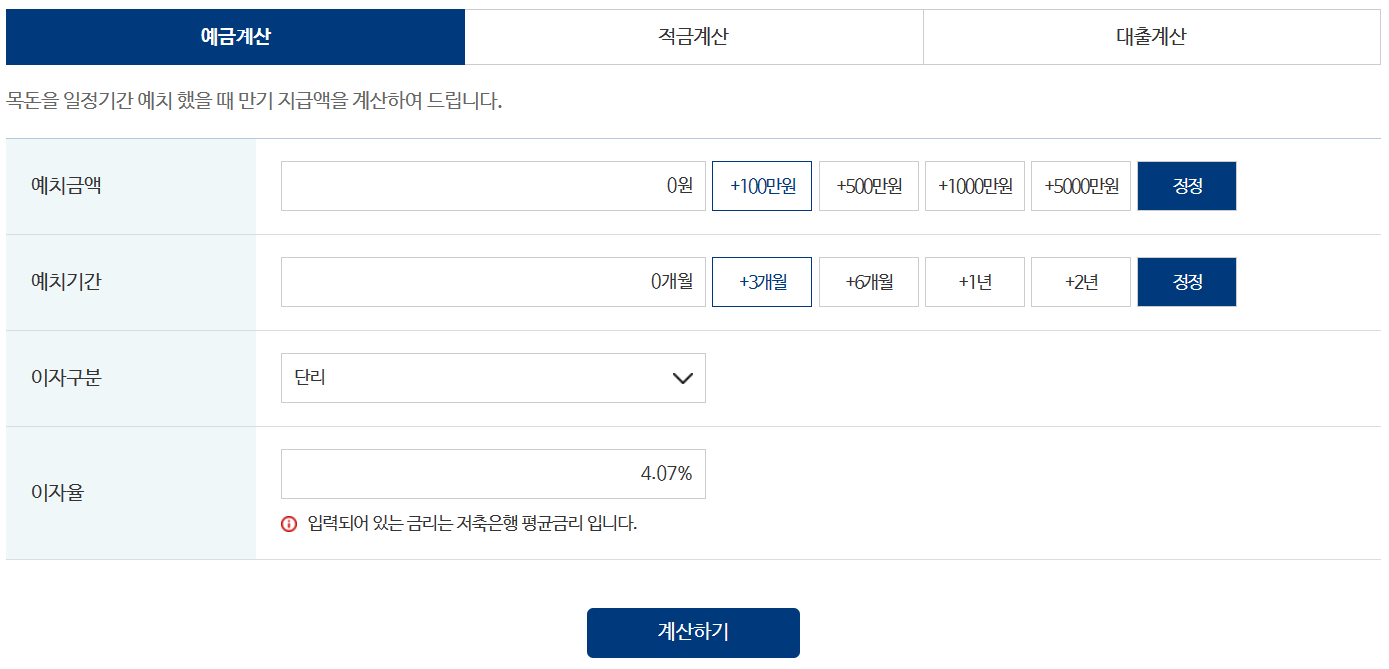
Task: Reset deposit amount with the 정정 button
Action: tap(1186, 185)
